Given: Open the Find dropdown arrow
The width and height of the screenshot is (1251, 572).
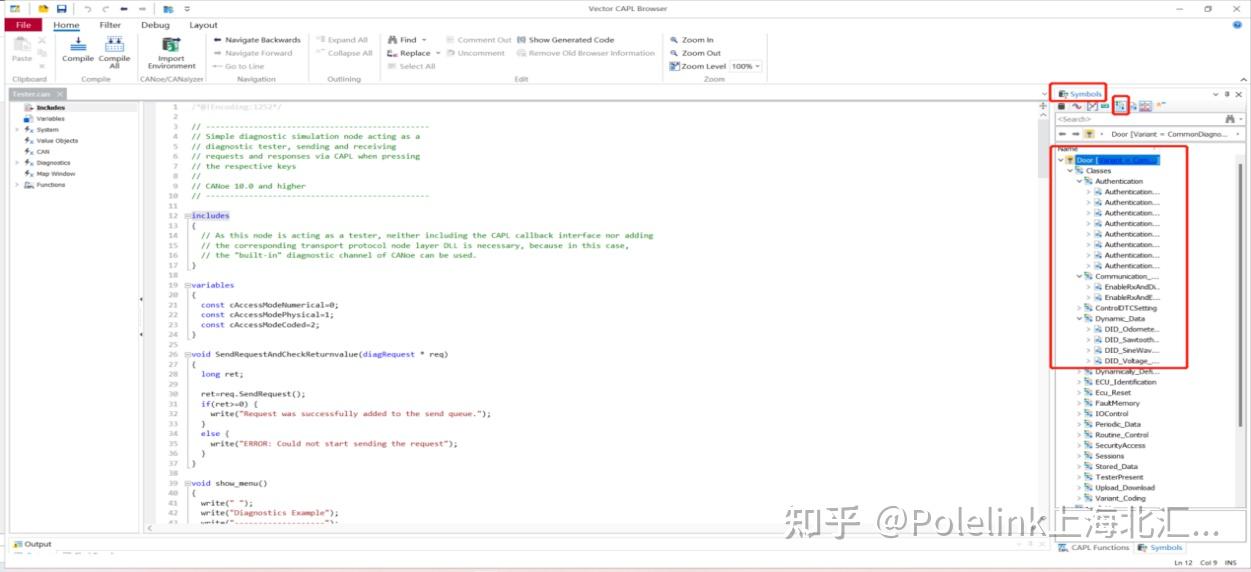Looking at the screenshot, I should coord(424,40).
